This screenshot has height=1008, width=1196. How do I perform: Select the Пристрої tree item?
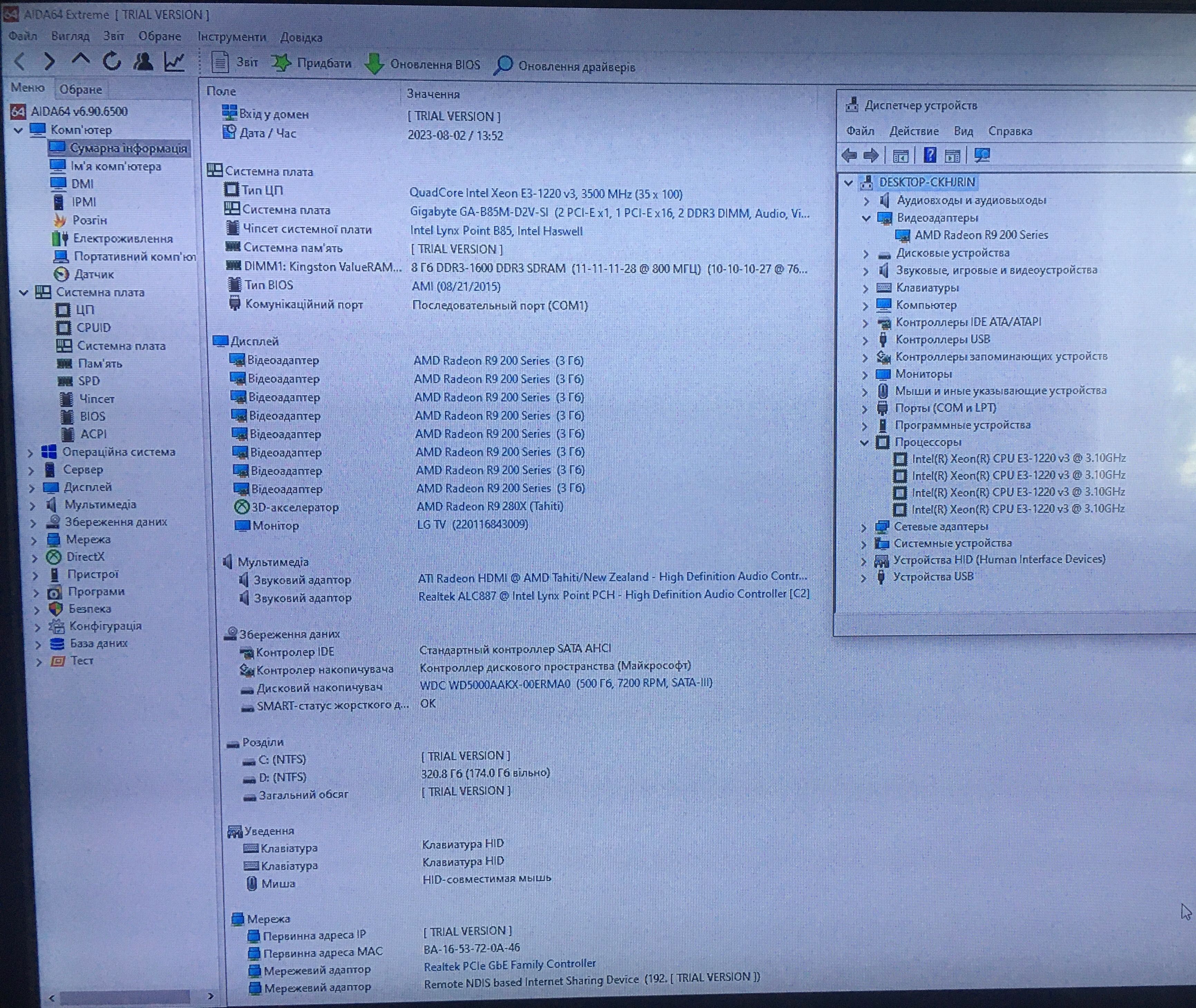[84, 574]
